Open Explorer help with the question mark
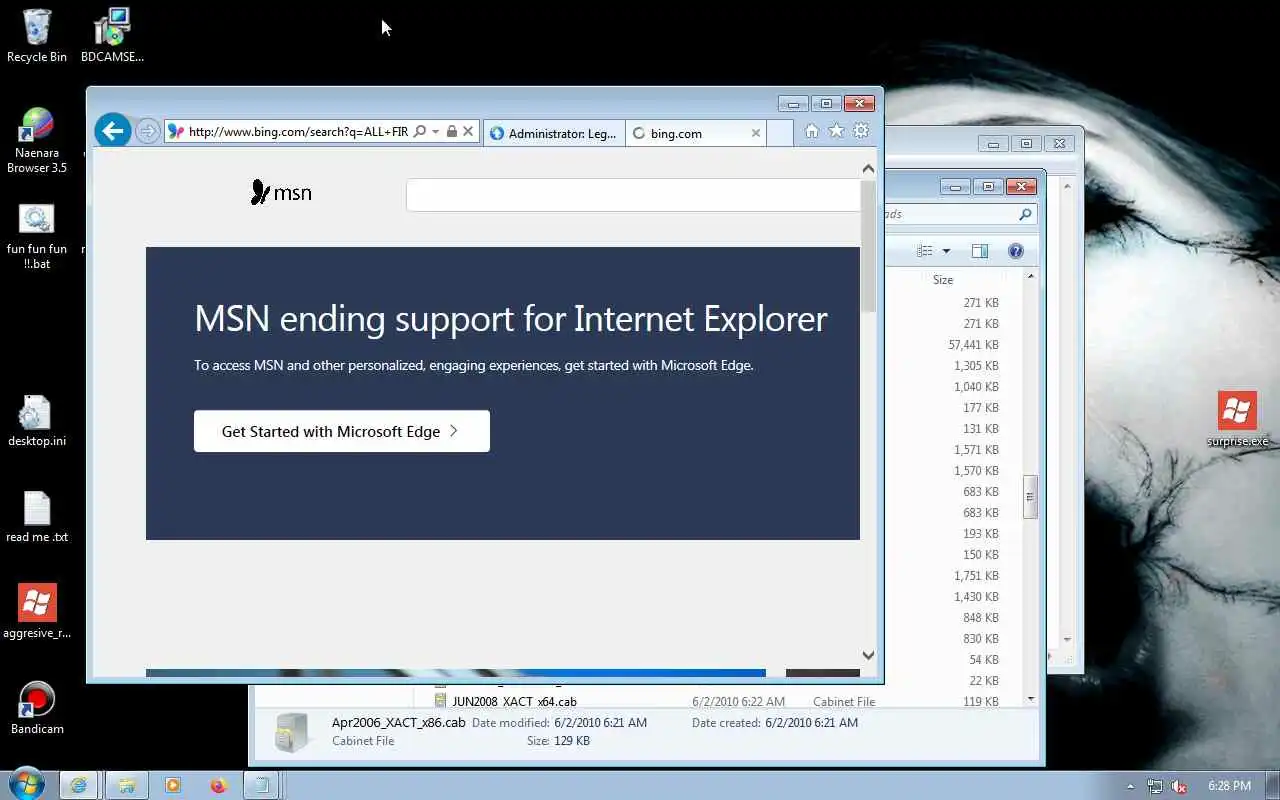The image size is (1280, 800). pos(1016,251)
